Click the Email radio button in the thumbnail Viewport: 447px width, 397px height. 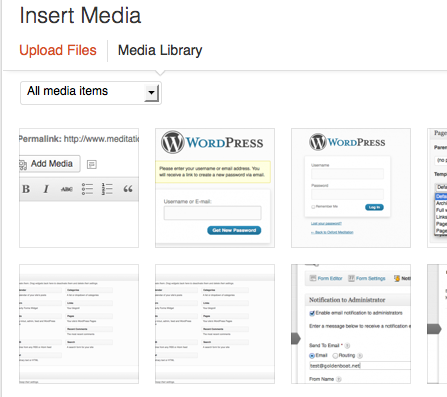pyautogui.click(x=312, y=355)
